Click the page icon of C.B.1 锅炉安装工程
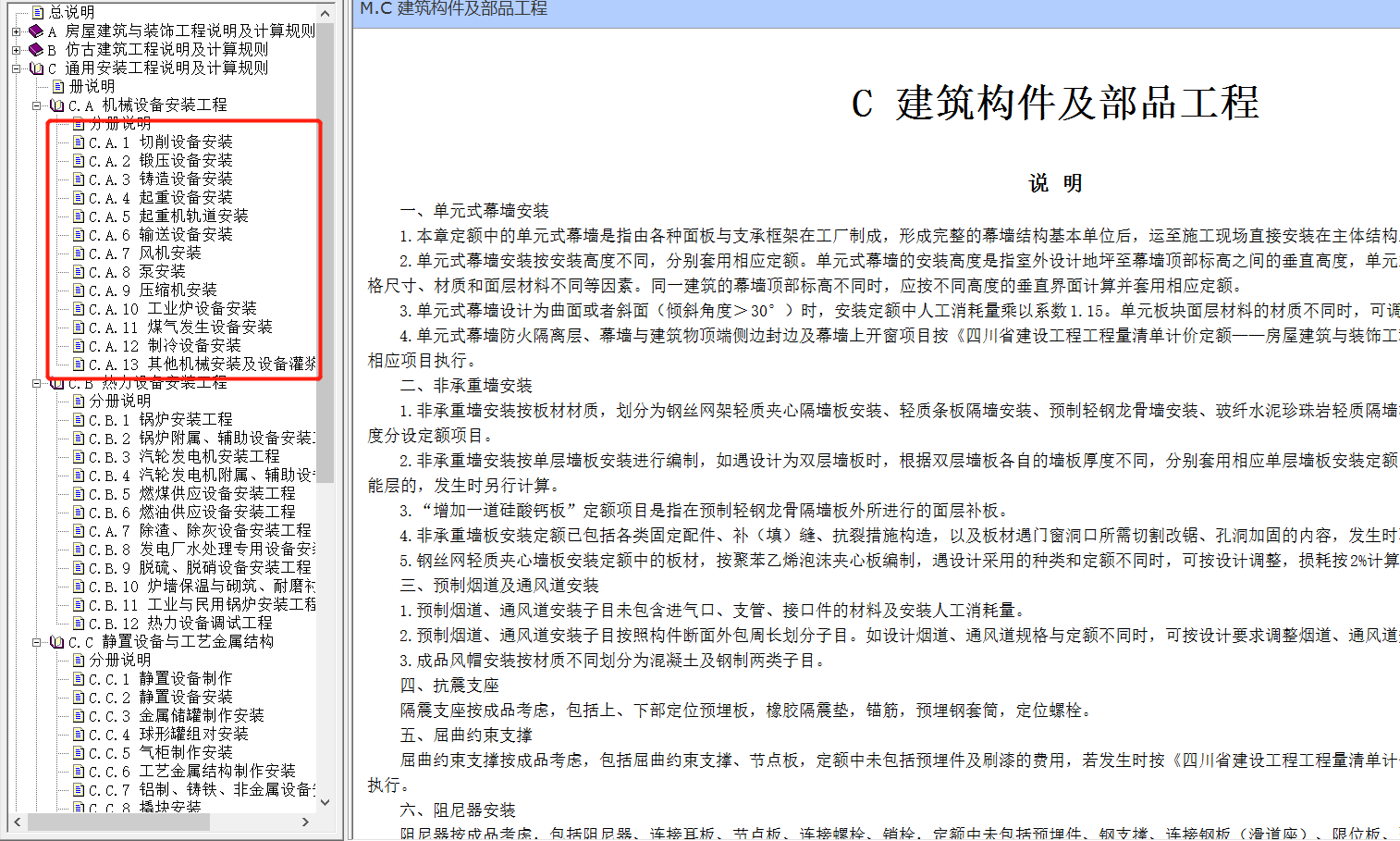 (79, 419)
